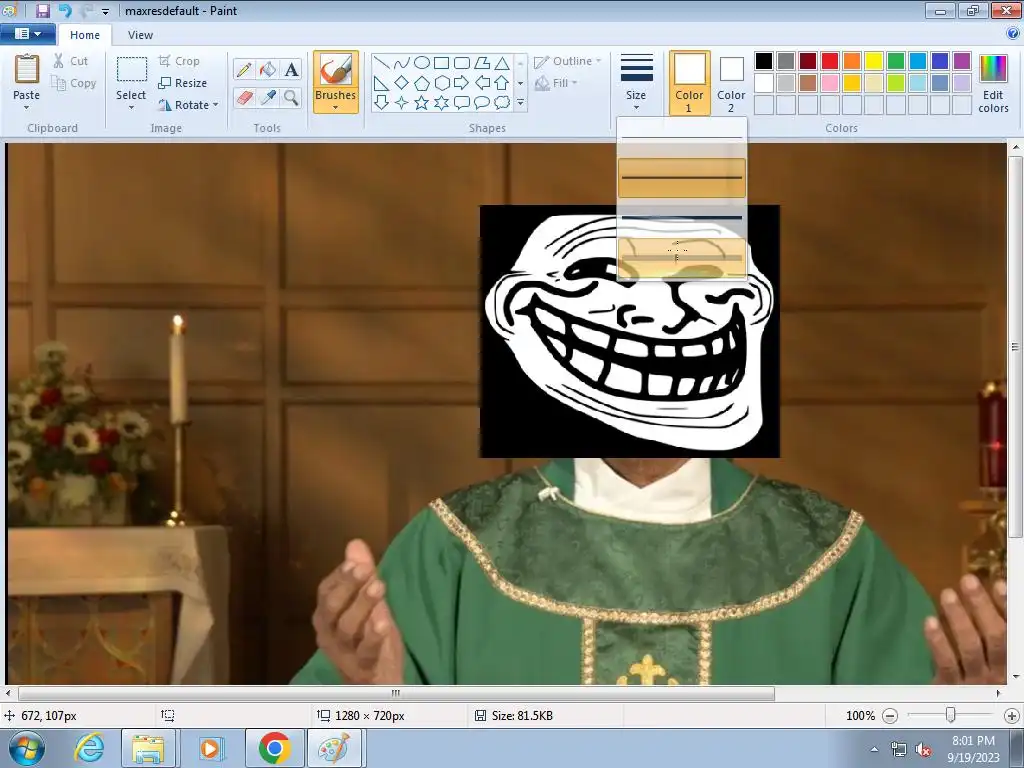1024x768 pixels.
Task: Choose the Diamond shape
Action: click(402, 83)
